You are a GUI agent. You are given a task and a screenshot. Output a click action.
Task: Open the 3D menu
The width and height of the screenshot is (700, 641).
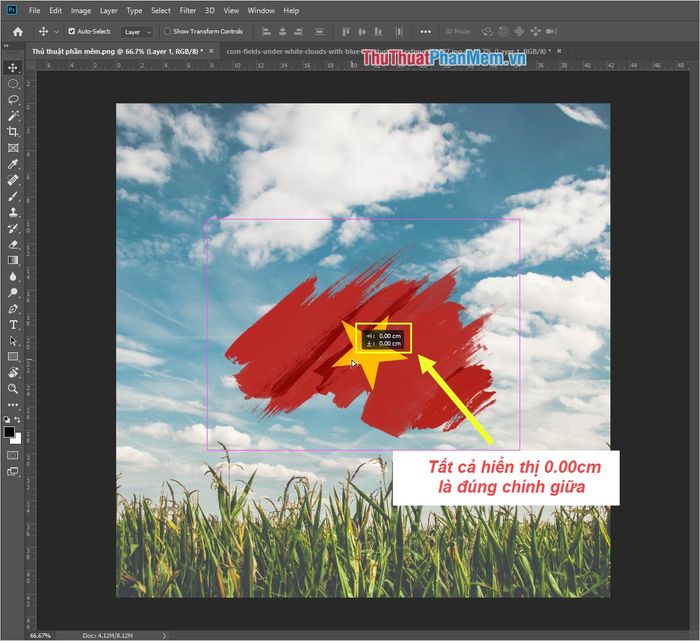(209, 10)
